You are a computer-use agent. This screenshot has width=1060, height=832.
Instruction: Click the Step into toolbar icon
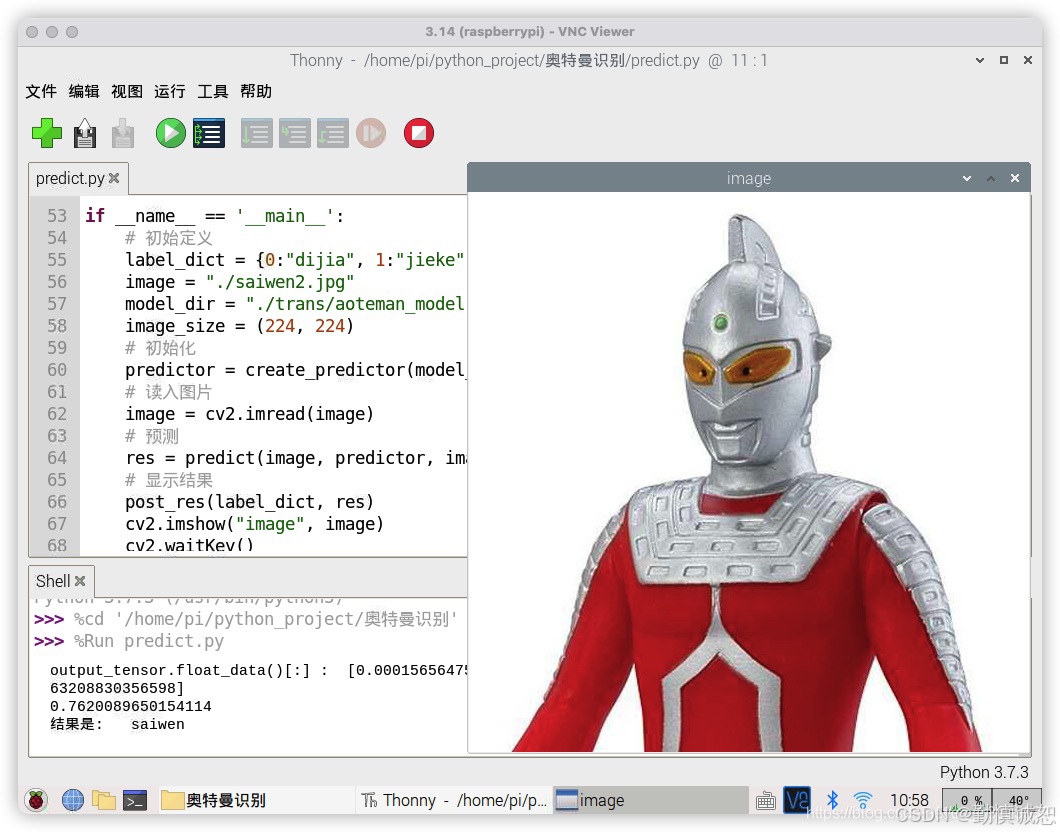click(295, 133)
